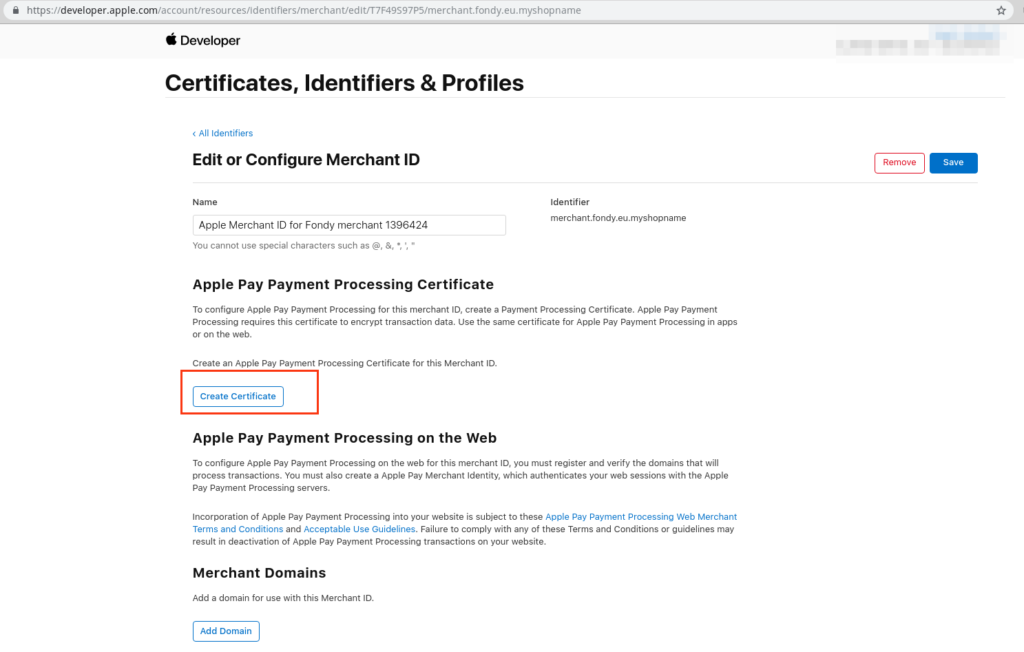Click the Add Domain button

[226, 631]
